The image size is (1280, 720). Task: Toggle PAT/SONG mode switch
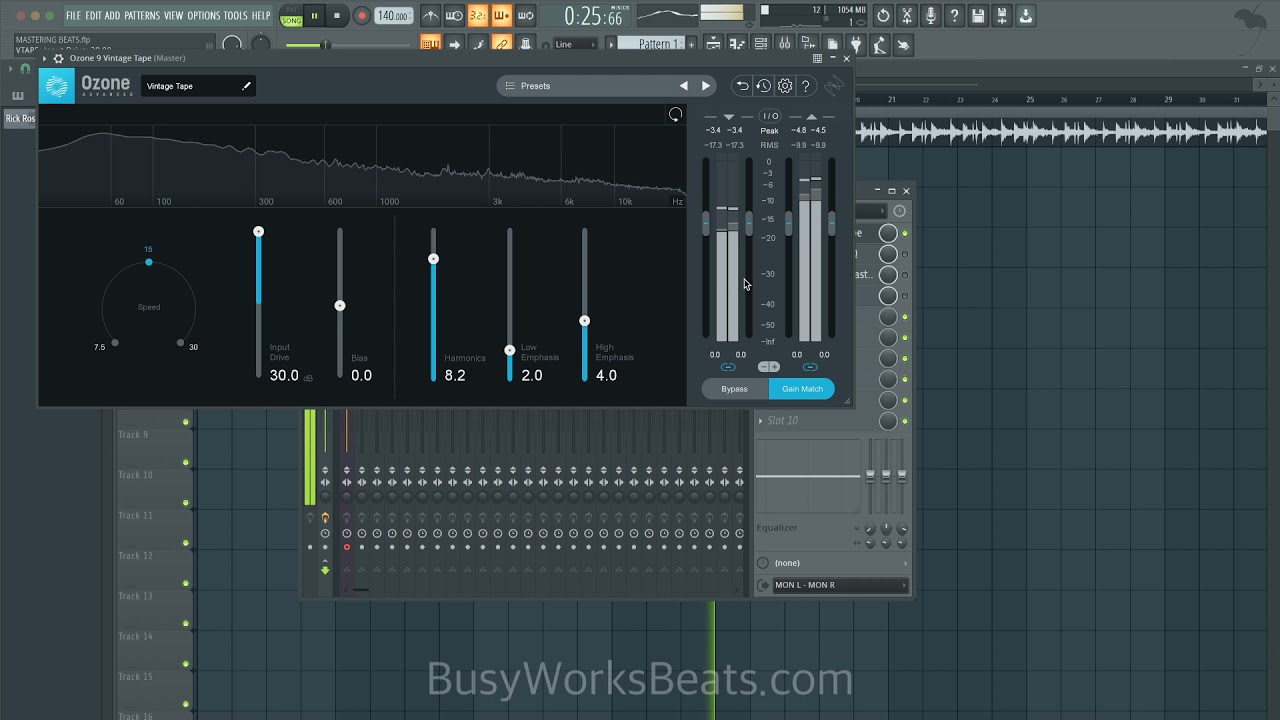(x=291, y=16)
